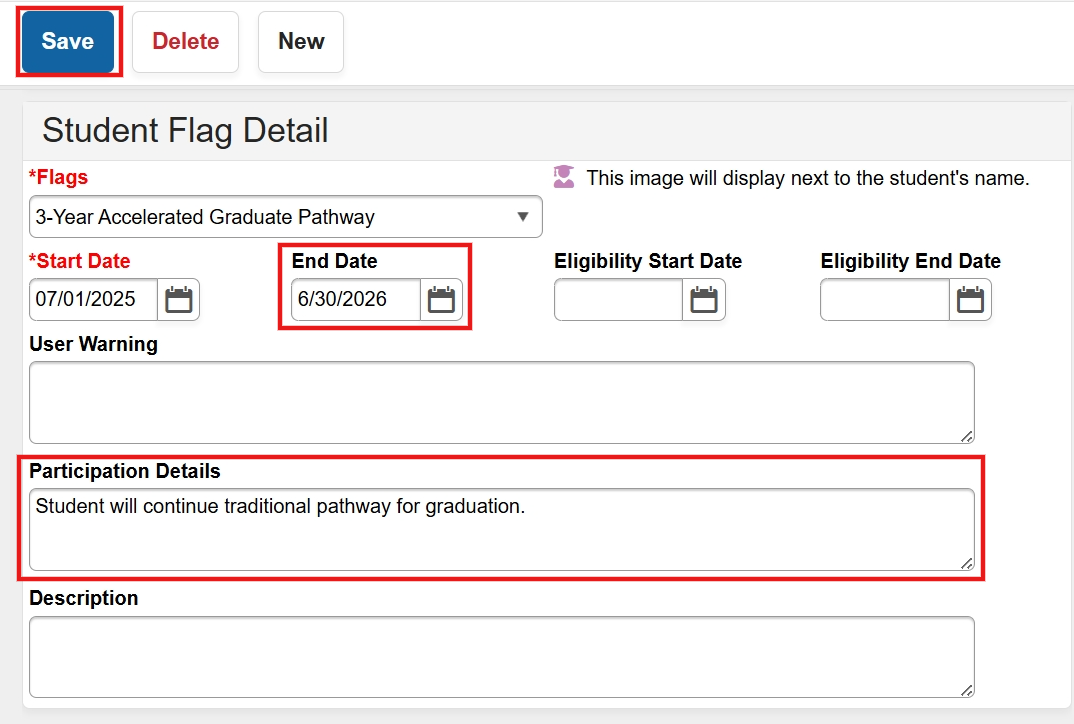1074x724 pixels.
Task: Open the Eligibility Start Date calendar picker
Action: click(x=706, y=299)
